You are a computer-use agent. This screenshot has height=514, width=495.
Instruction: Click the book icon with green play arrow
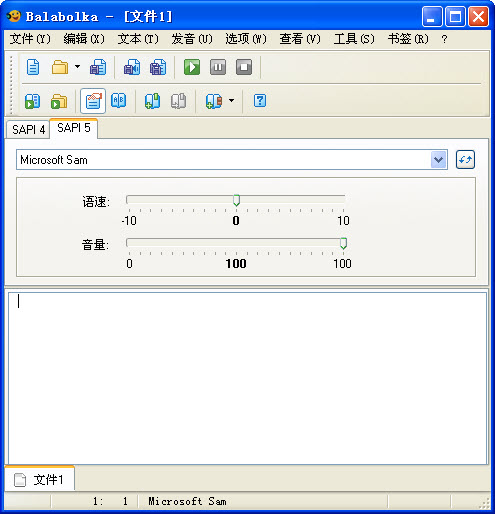[33, 101]
